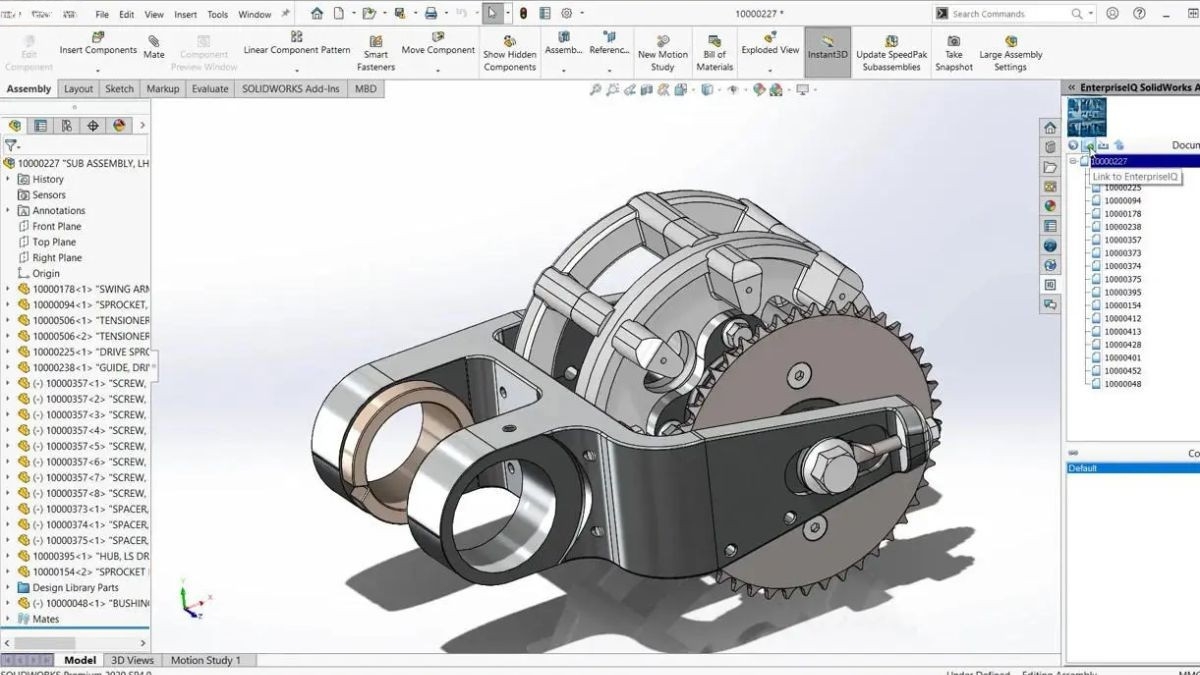This screenshot has height=675, width=1200.
Task: Open the Linear Component Pattern dropdown arrow
Action: pyautogui.click(x=297, y=70)
